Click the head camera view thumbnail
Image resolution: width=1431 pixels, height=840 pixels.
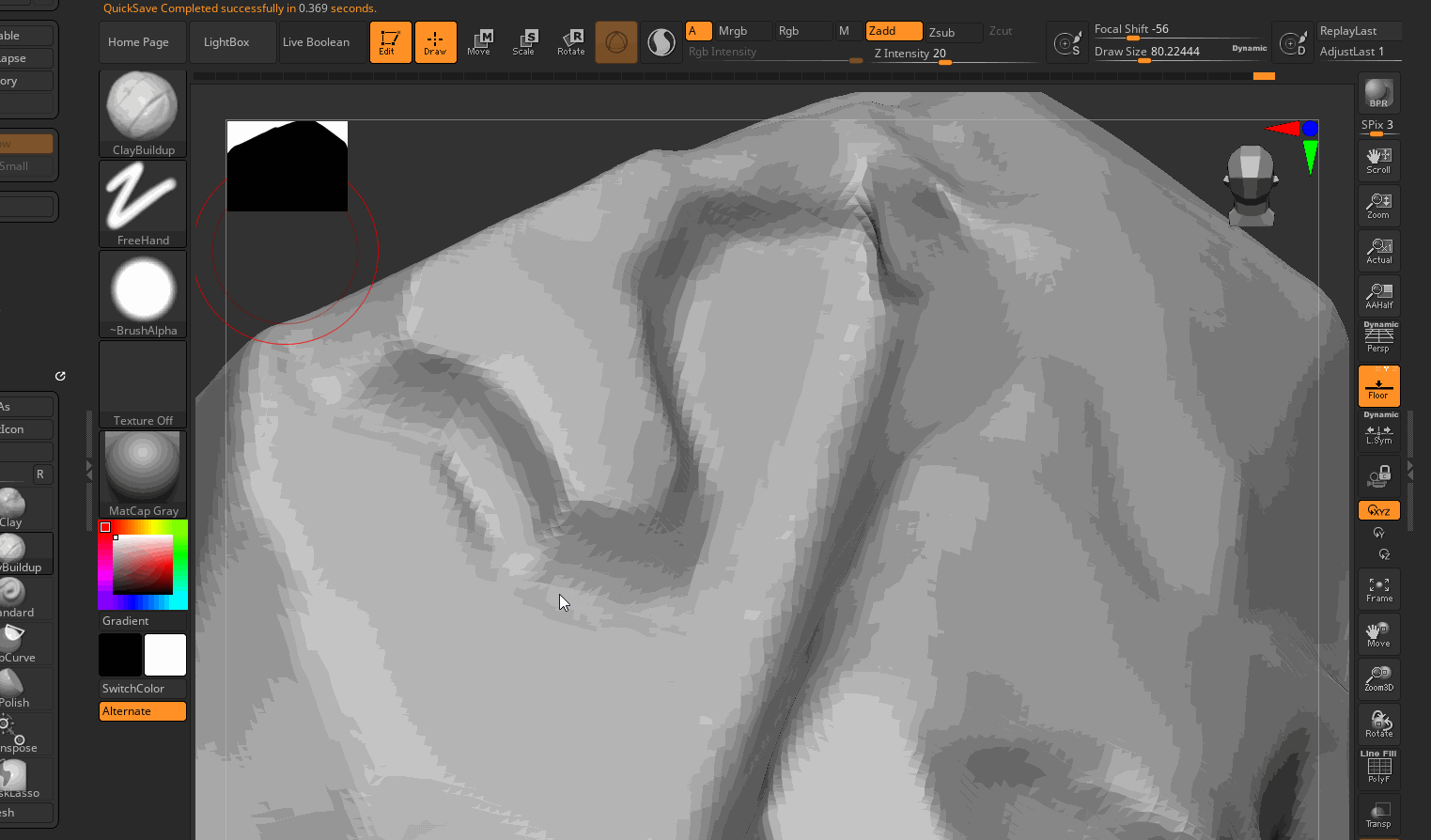[x=1251, y=185]
